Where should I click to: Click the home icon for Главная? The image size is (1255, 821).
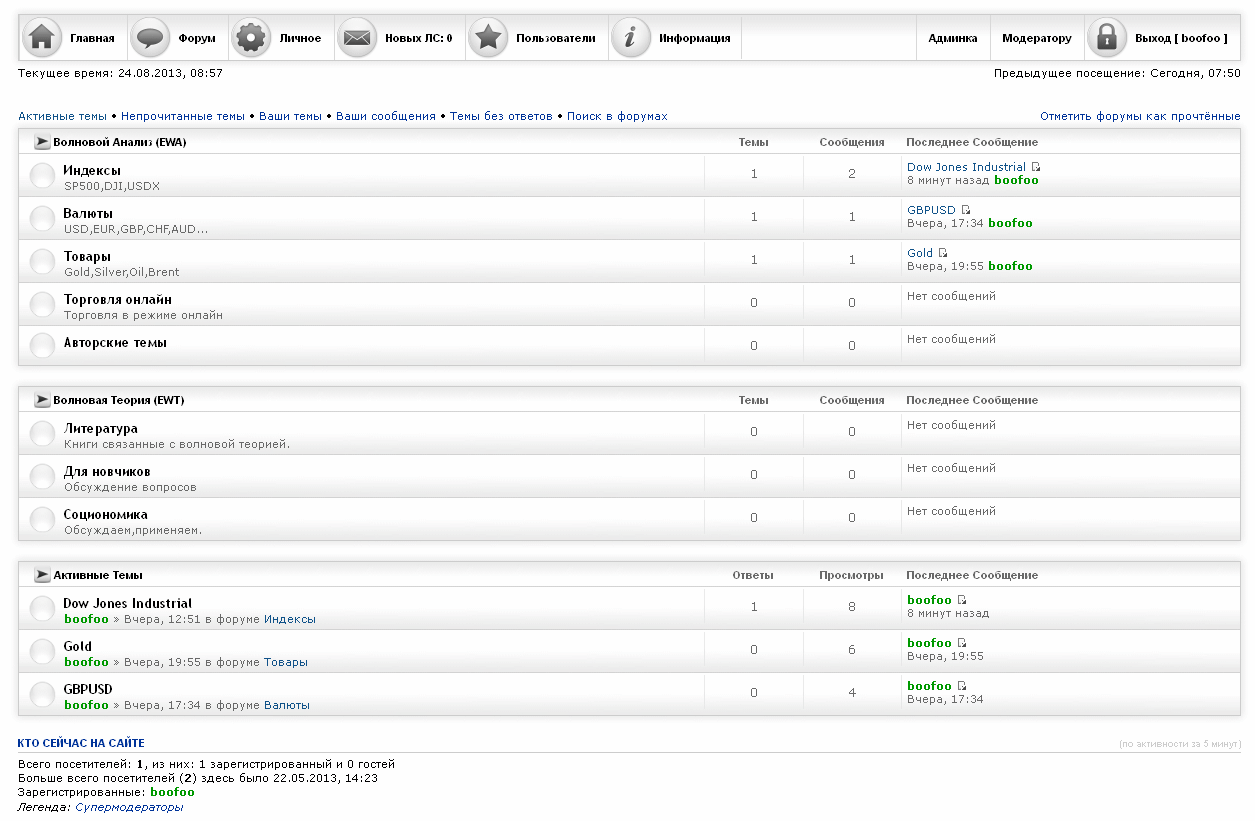tap(41, 38)
